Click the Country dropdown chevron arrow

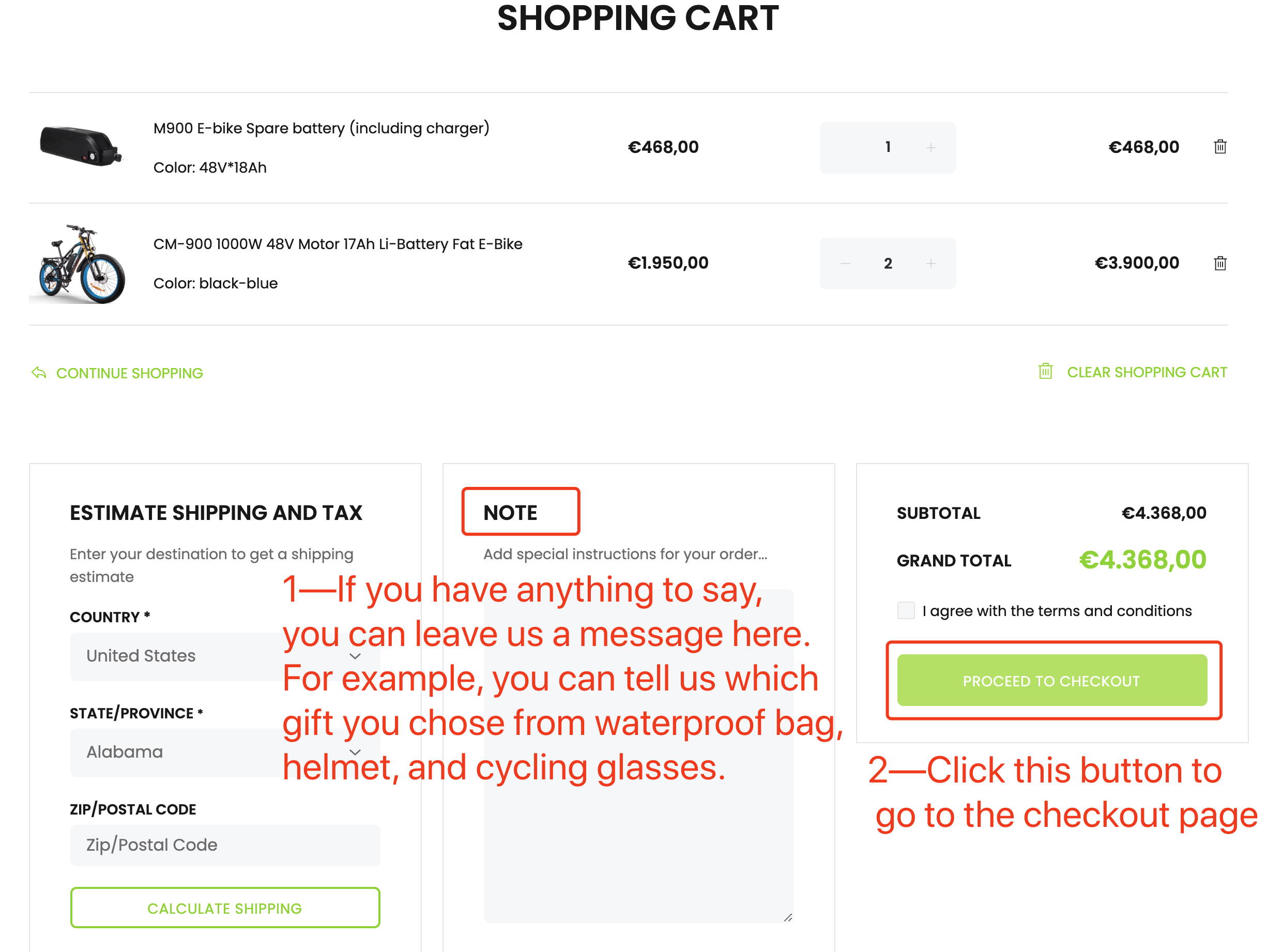click(x=355, y=656)
